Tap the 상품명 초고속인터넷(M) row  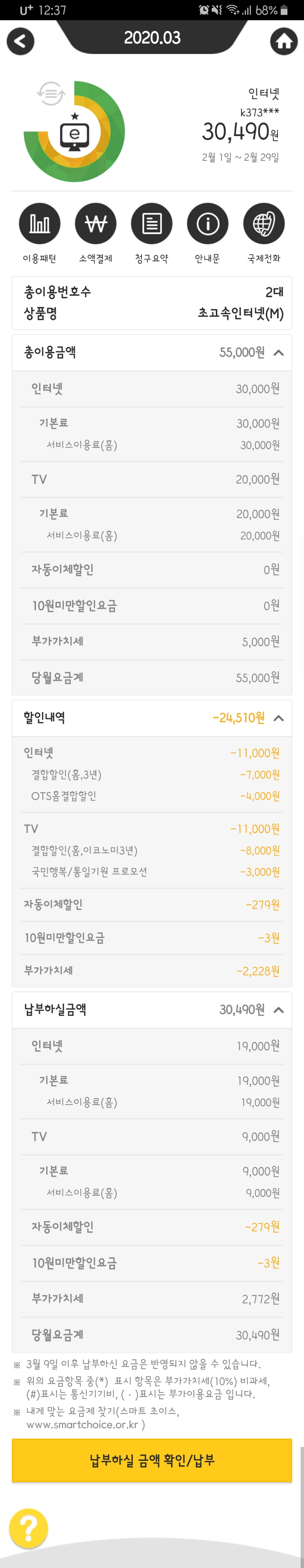tap(152, 313)
